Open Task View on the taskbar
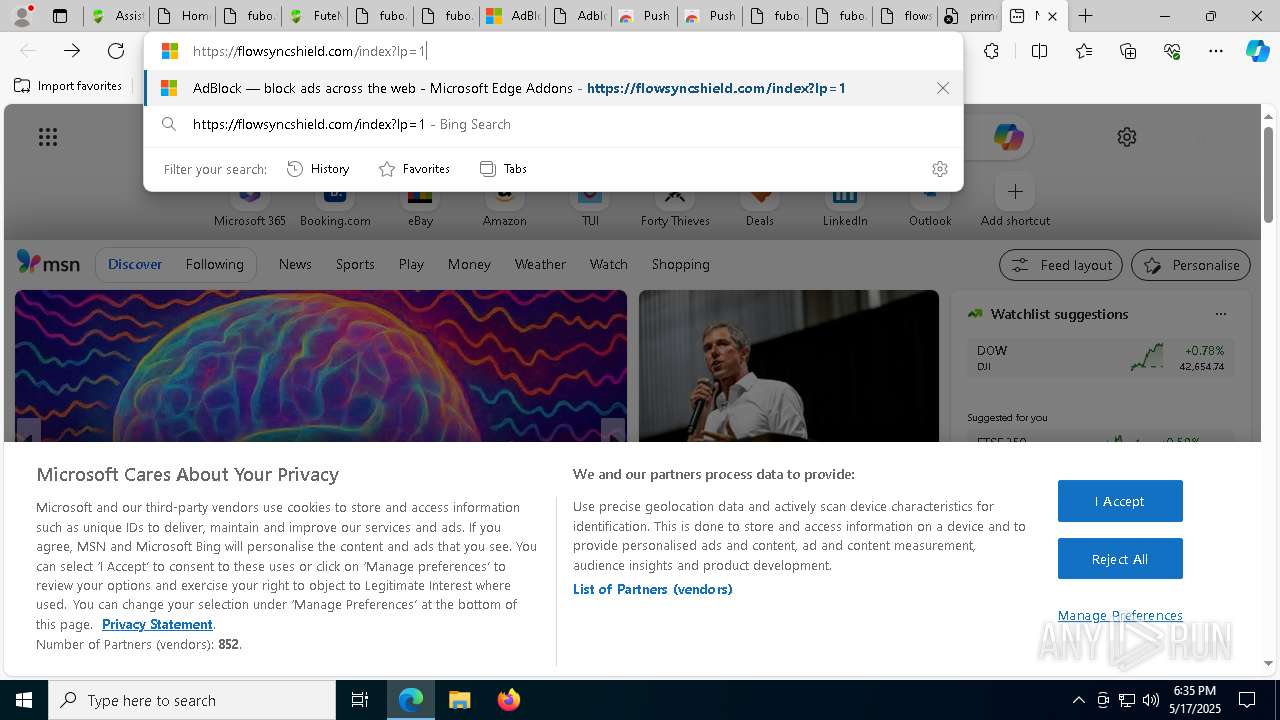 [x=360, y=700]
